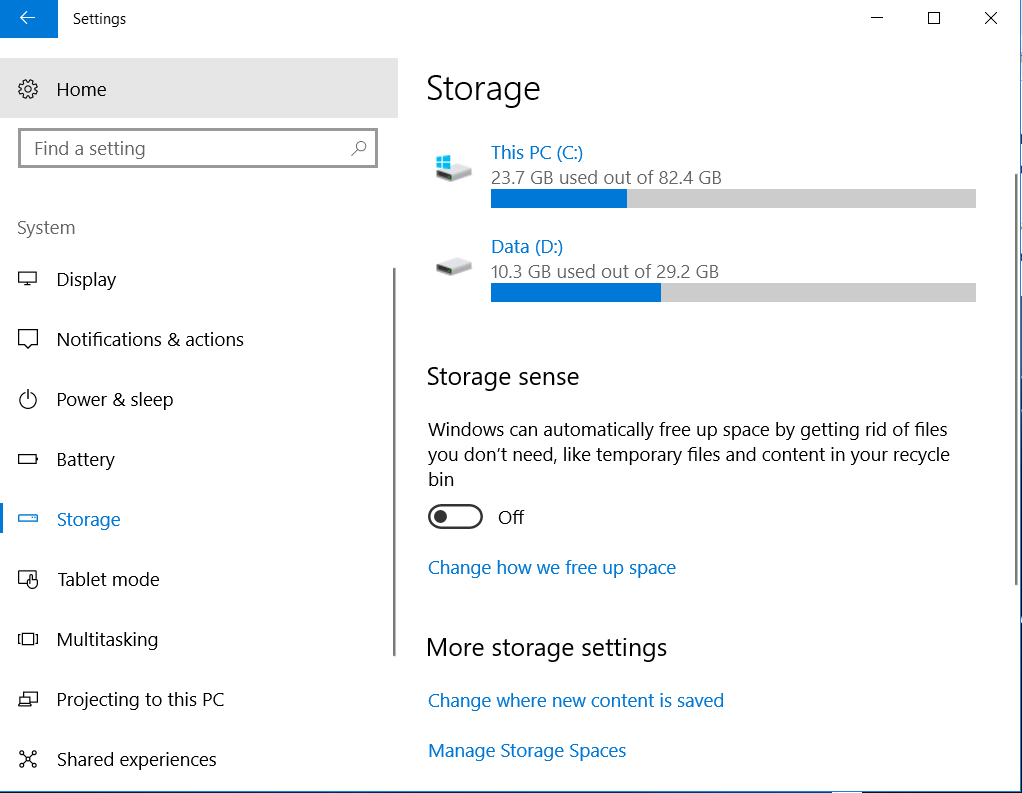Click Change where new content is saved

(576, 701)
